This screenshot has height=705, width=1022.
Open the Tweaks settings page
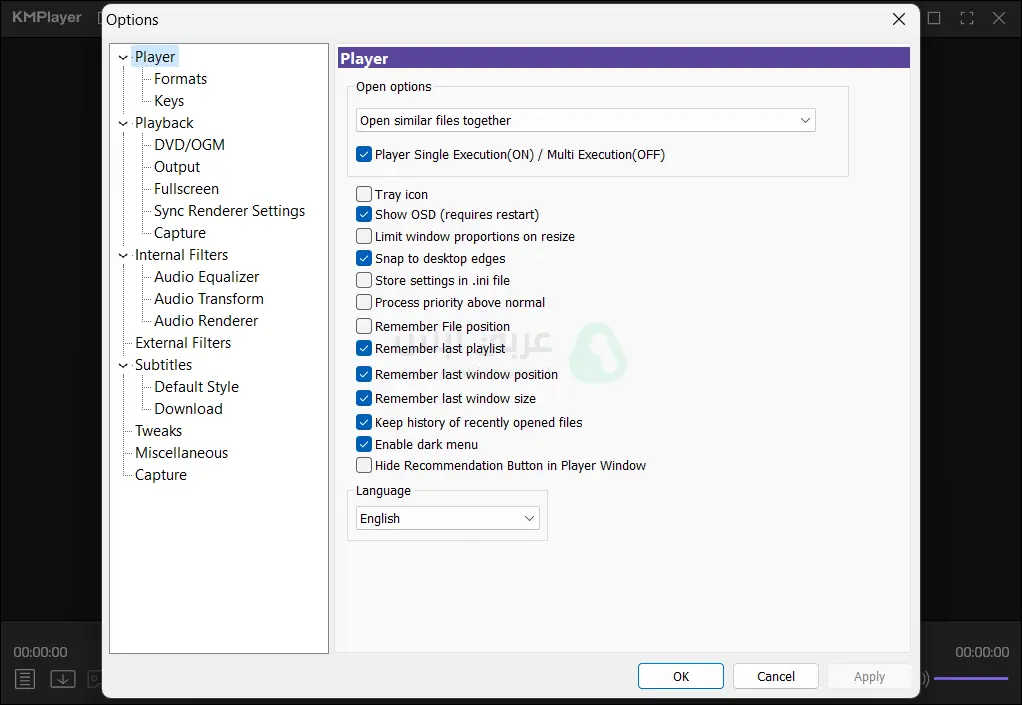pos(158,431)
